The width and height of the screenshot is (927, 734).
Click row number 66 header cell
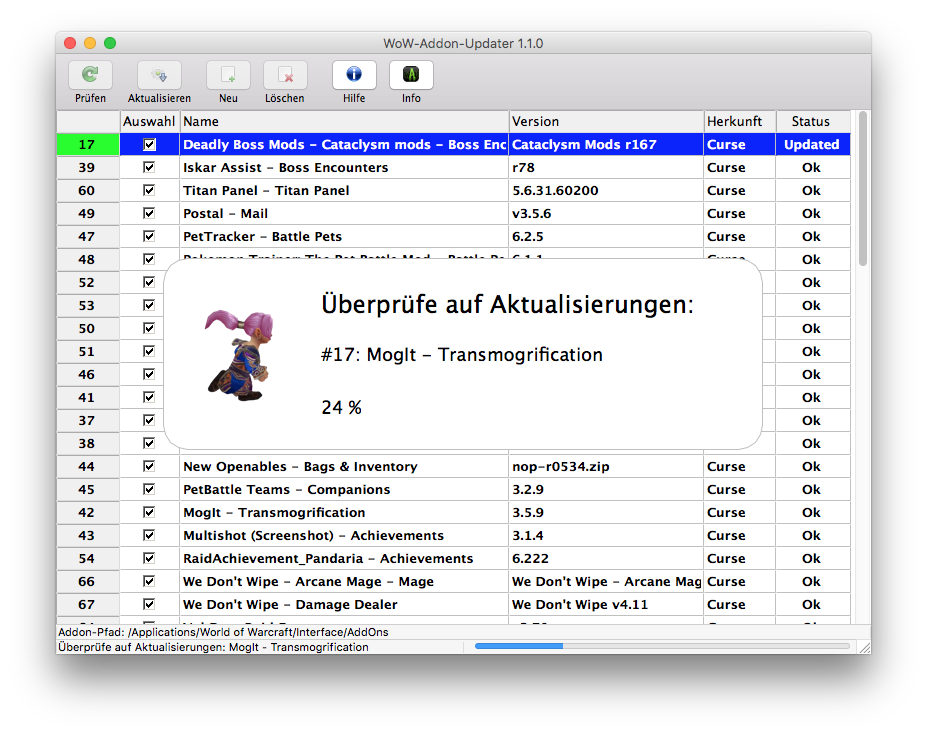(88, 582)
